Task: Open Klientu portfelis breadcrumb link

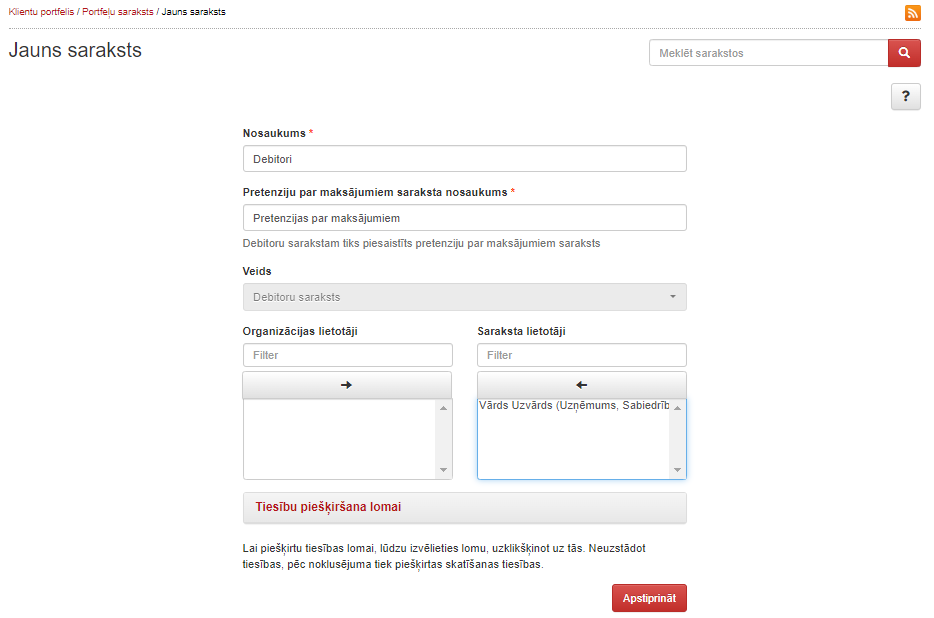Action: (x=41, y=13)
